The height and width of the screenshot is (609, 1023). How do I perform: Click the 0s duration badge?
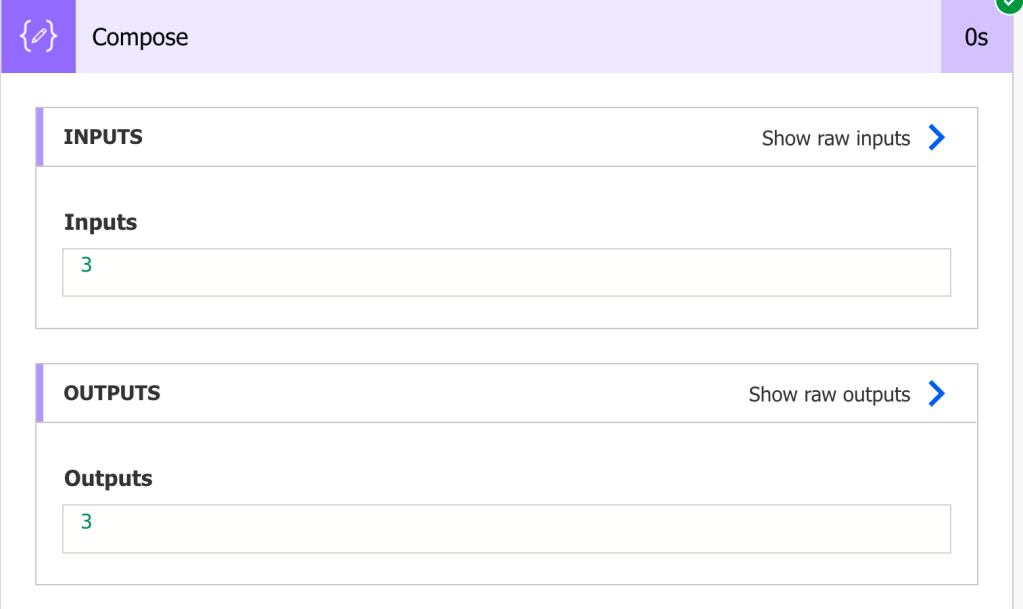point(976,37)
